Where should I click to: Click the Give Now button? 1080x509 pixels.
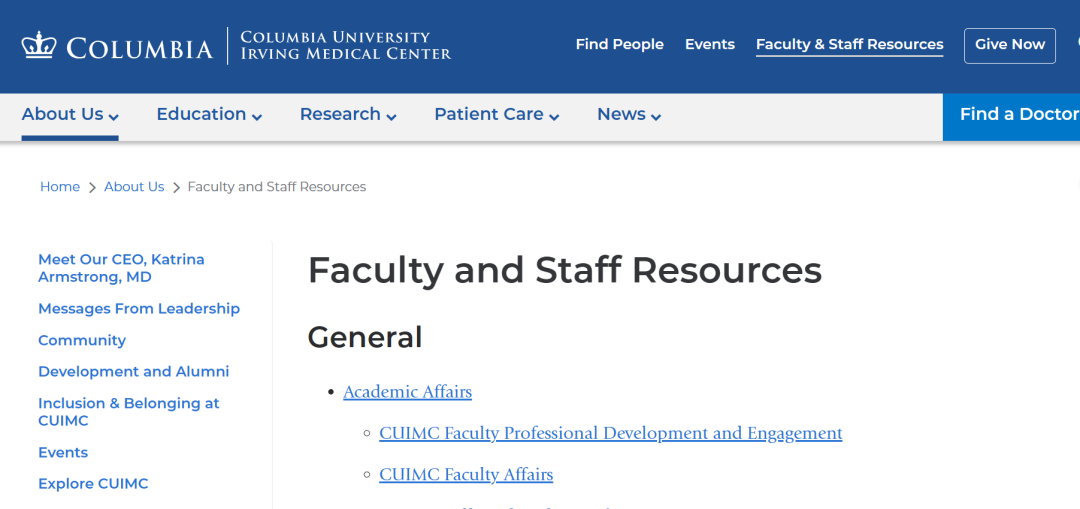point(1010,45)
